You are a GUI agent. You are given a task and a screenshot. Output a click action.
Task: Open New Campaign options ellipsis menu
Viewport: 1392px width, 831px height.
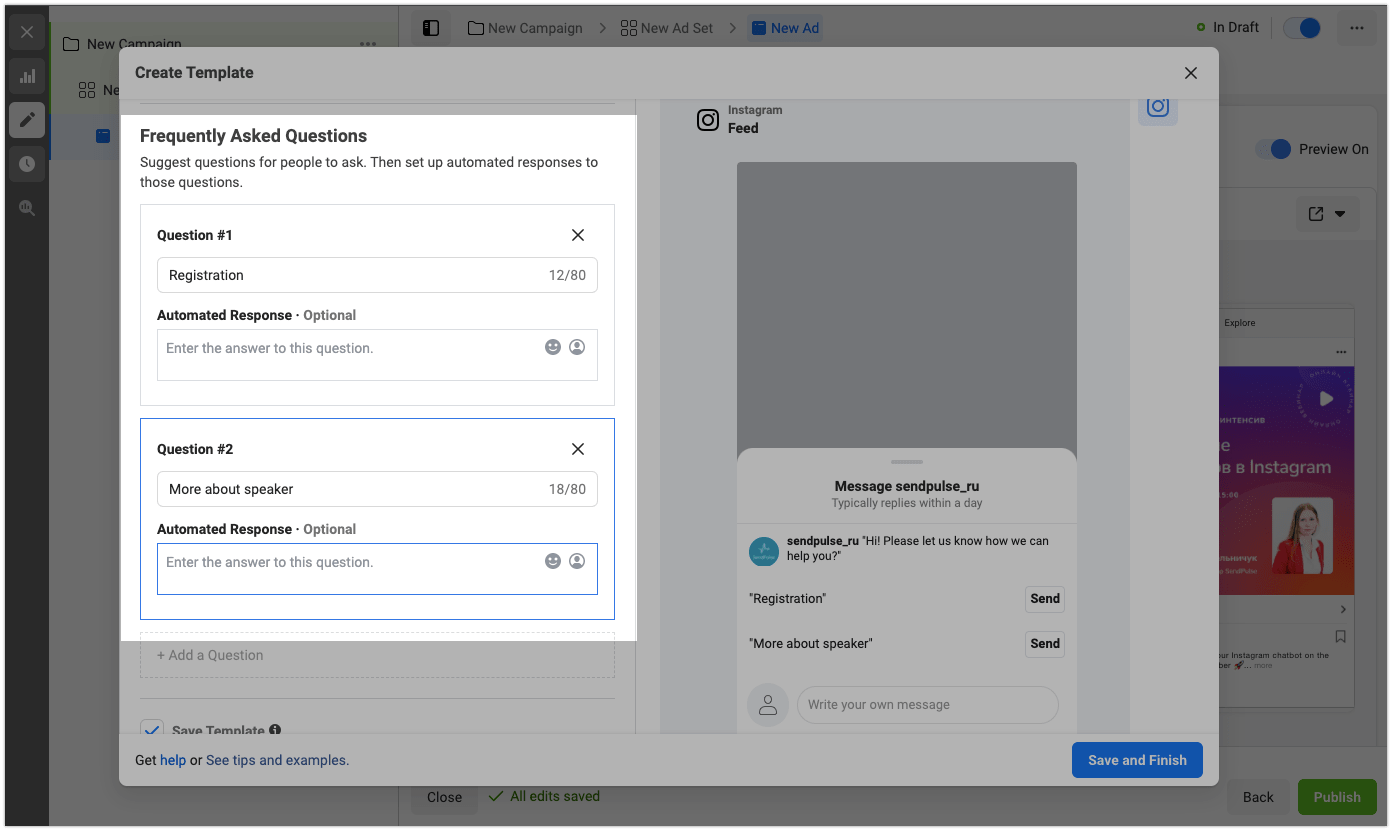point(368,44)
